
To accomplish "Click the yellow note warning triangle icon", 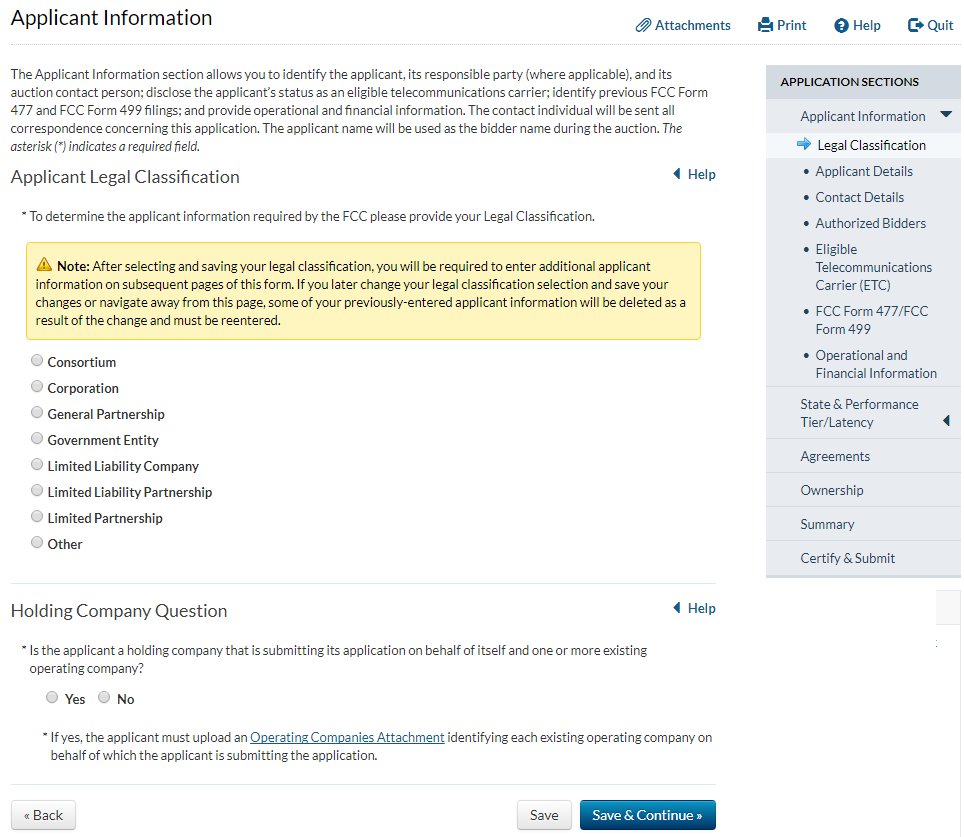I will click(x=44, y=266).
